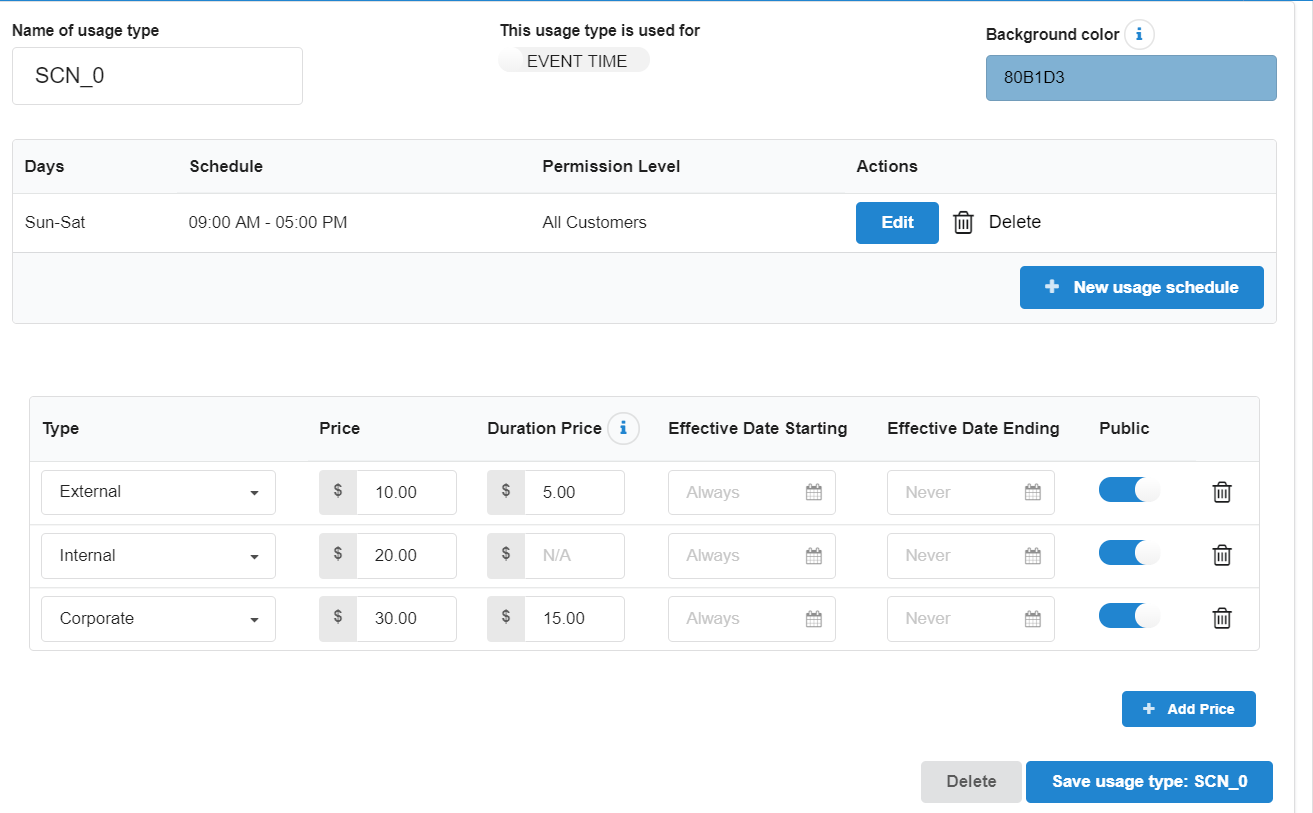This screenshot has width=1313, height=813.
Task: Click the trash icon for Sun-Sat schedule
Action: 963,222
